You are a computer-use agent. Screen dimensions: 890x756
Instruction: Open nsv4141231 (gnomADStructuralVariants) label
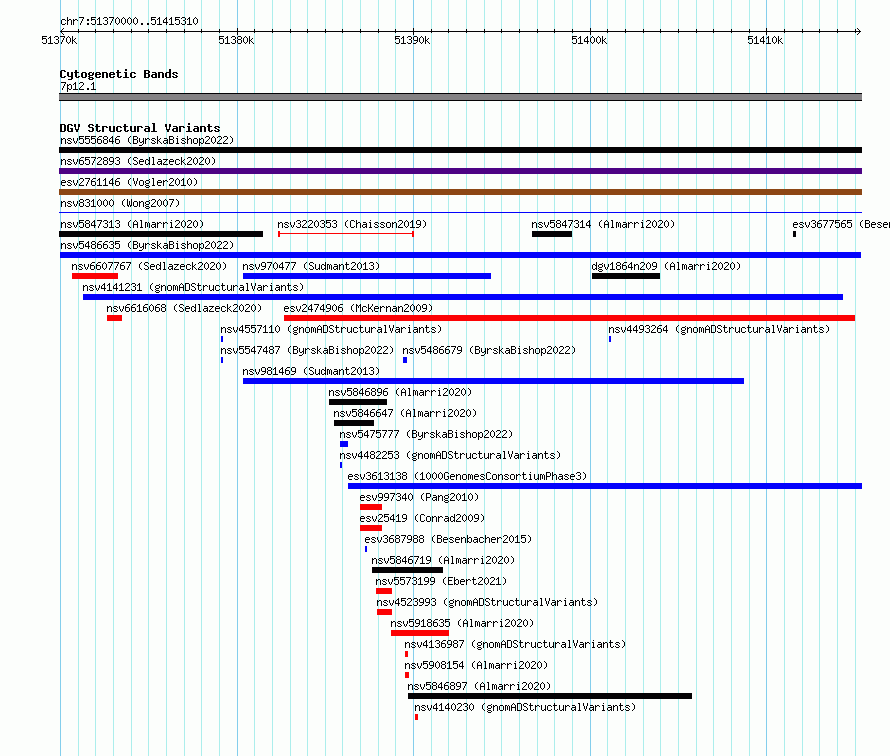(193, 287)
